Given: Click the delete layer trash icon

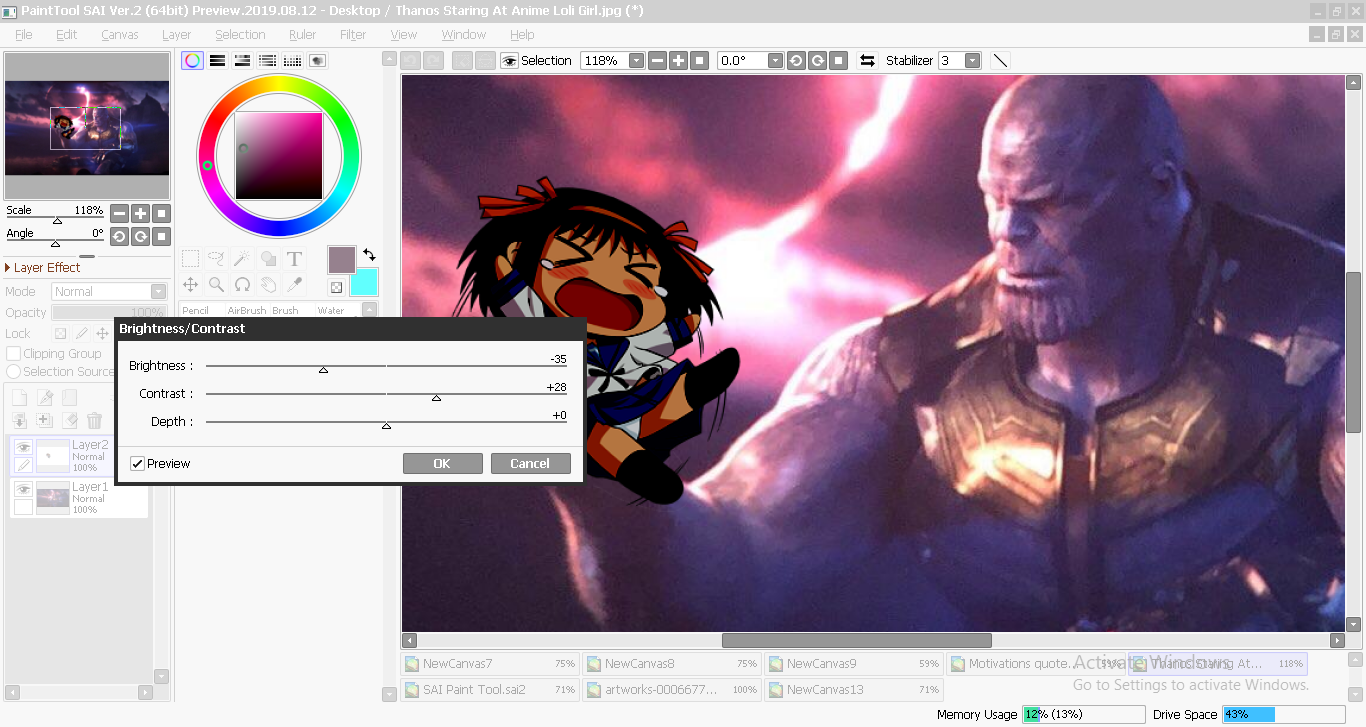Looking at the screenshot, I should tap(94, 420).
